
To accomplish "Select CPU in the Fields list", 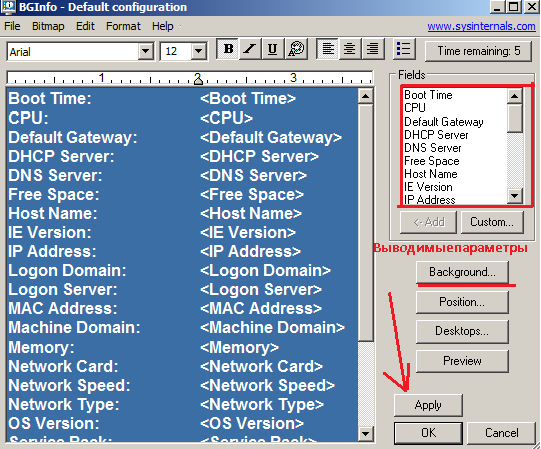I will pos(415,108).
